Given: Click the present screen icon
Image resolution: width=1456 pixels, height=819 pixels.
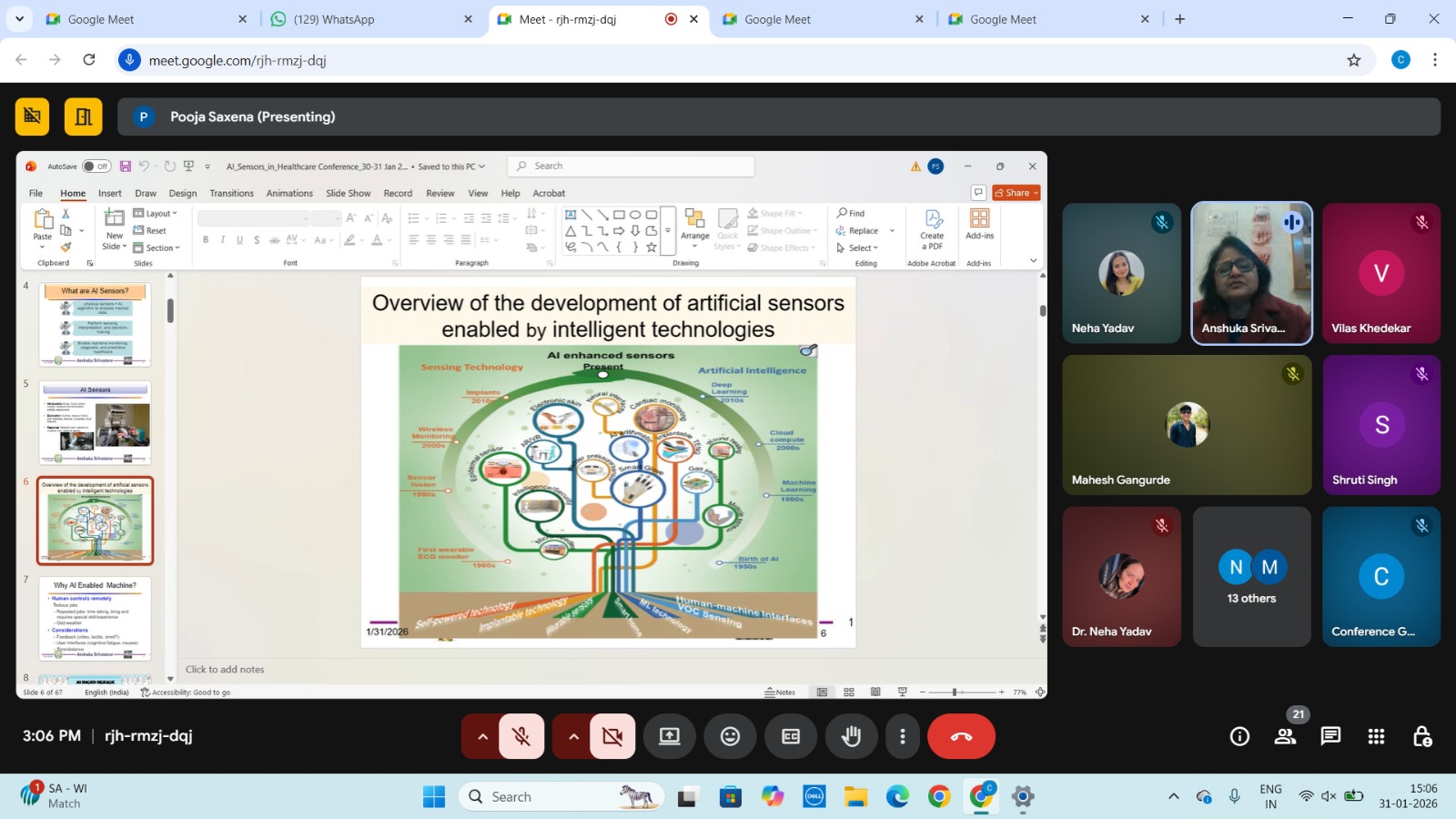Looking at the screenshot, I should (x=670, y=736).
